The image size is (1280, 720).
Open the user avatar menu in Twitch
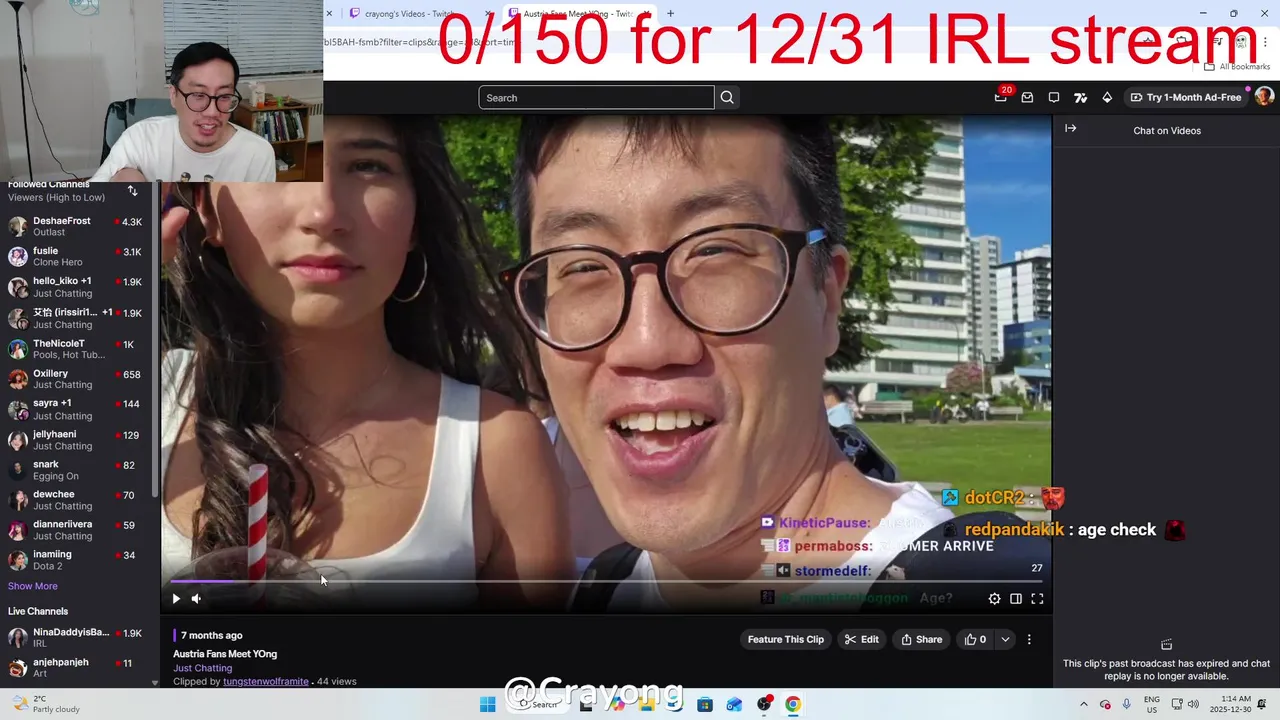pyautogui.click(x=1264, y=96)
